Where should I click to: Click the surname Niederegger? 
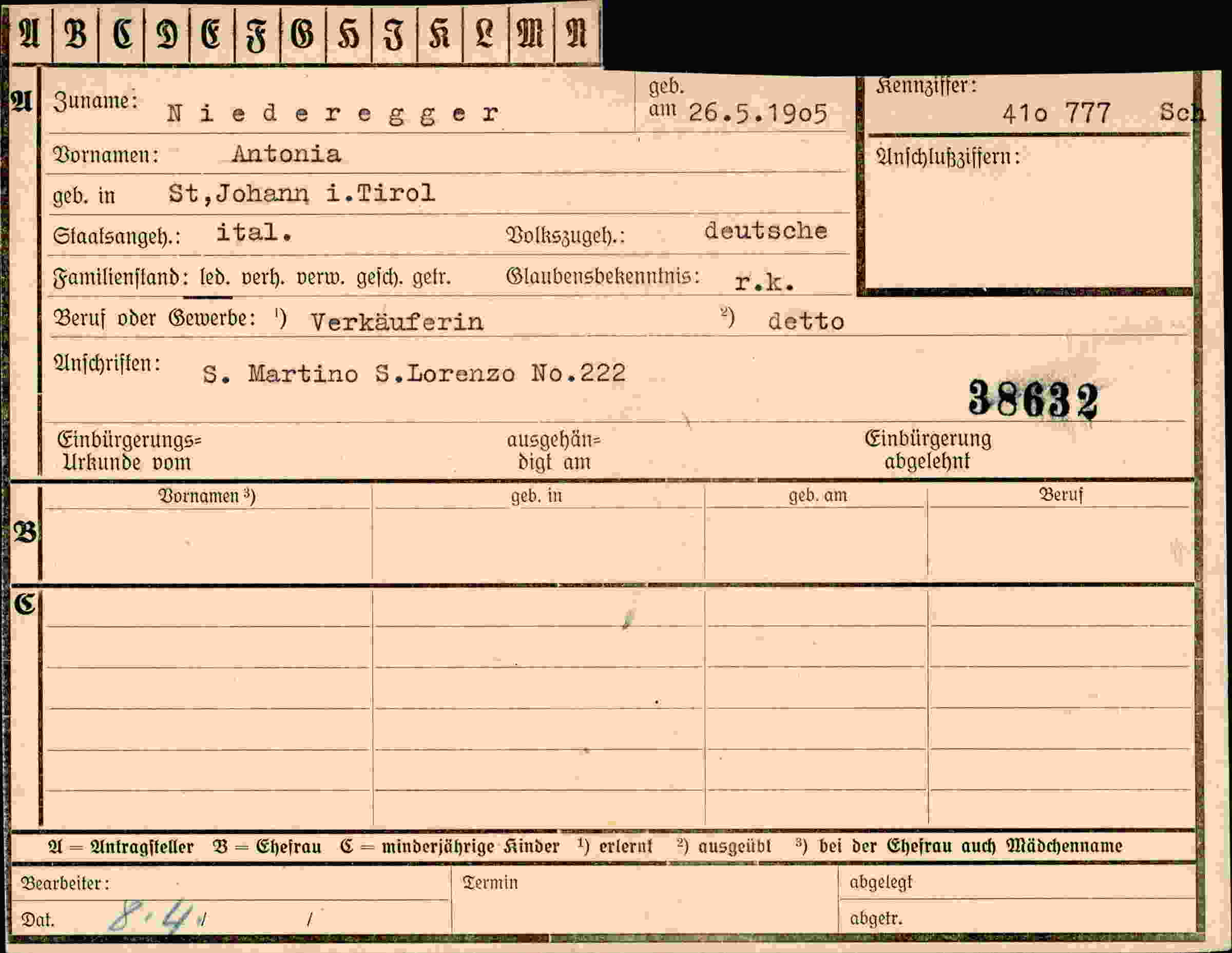click(x=333, y=114)
